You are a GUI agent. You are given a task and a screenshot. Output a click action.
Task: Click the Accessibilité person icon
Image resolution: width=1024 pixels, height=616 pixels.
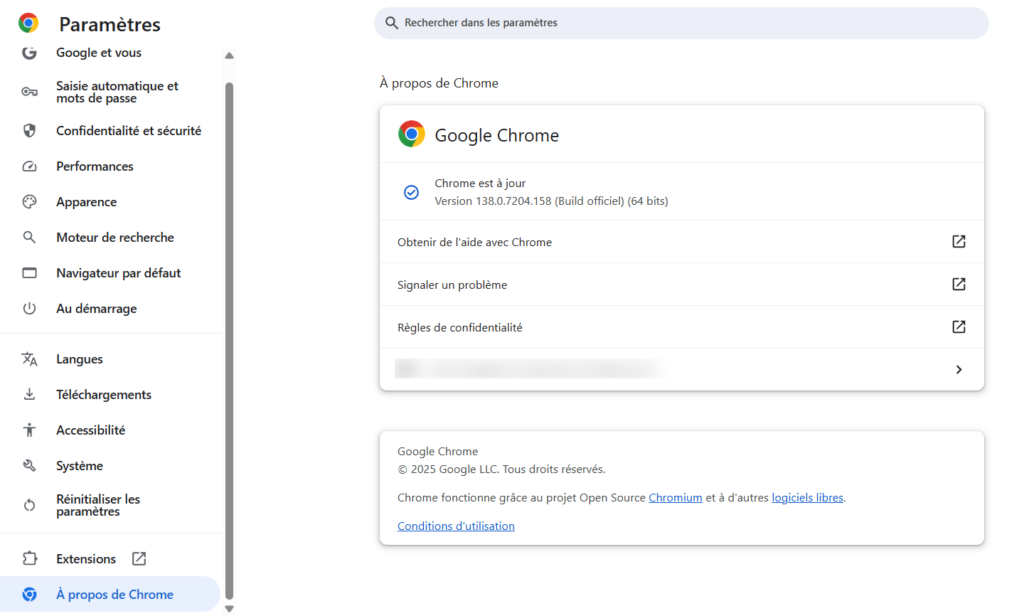click(x=30, y=429)
